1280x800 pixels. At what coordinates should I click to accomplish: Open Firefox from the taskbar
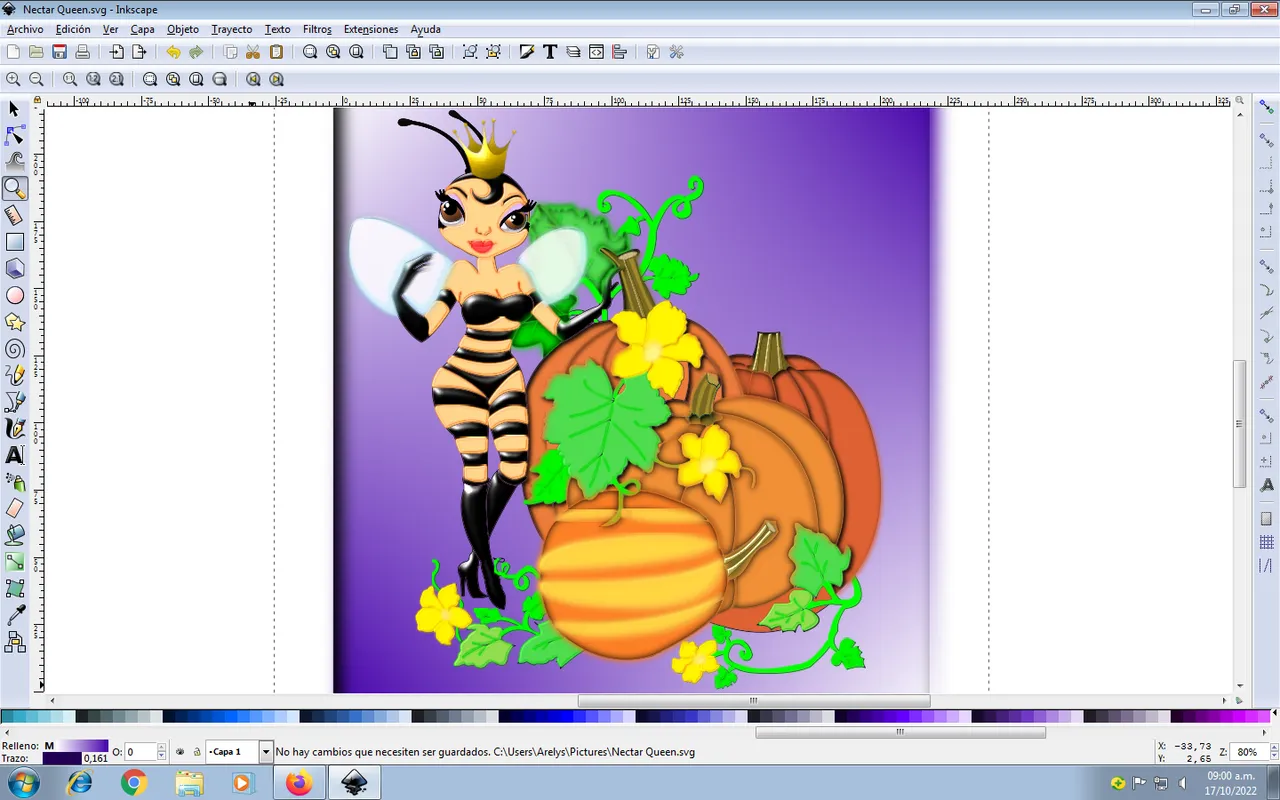point(298,782)
